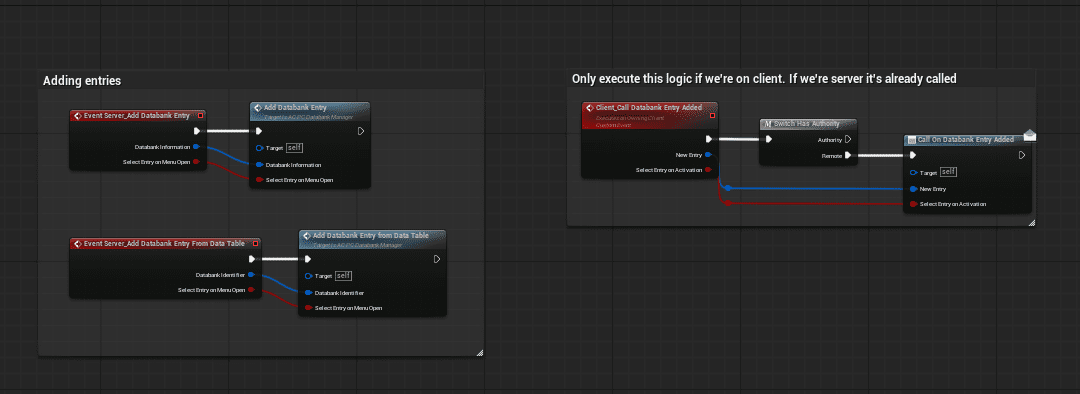Screen dimensions: 1080x394
Task: Click the delegate pin on Event Server_Add Databank Entry
Action: pos(200,116)
